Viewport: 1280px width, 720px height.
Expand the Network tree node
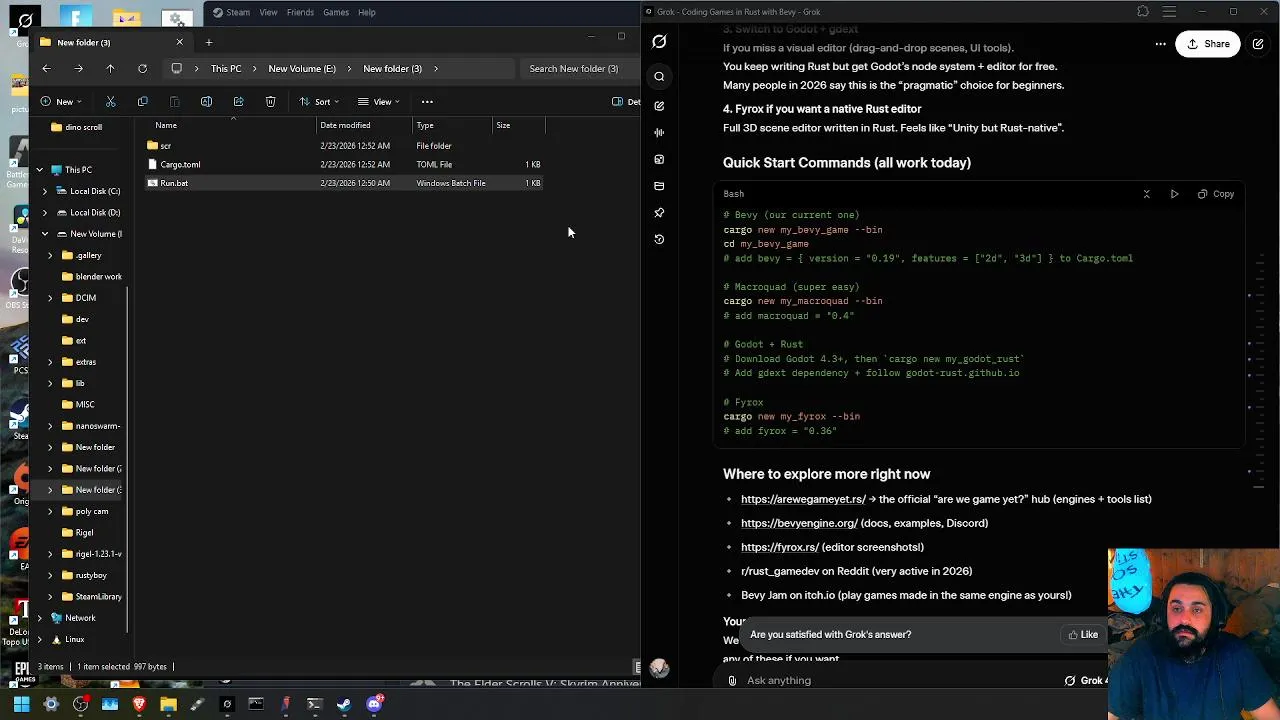pyautogui.click(x=39, y=618)
